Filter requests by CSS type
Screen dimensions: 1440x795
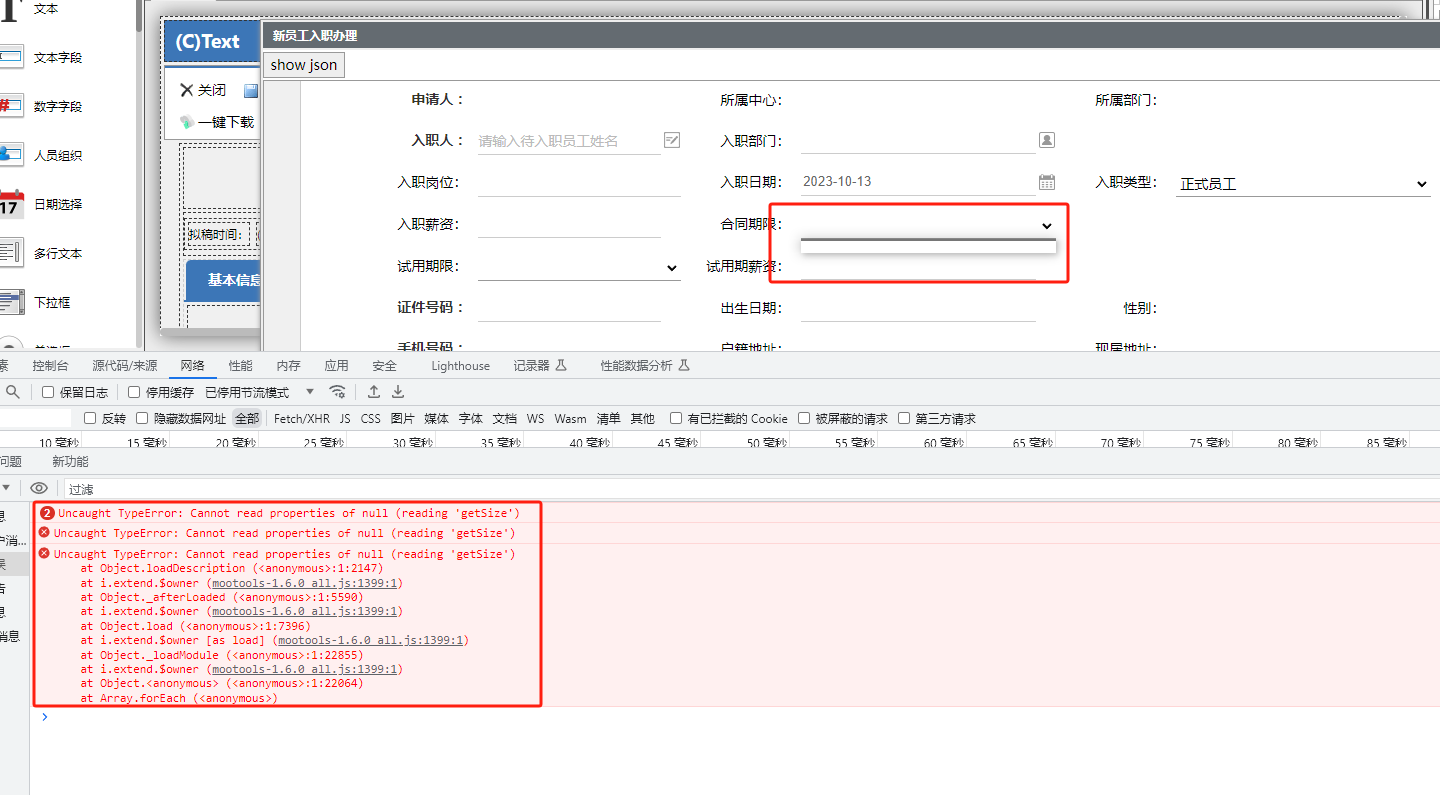tap(371, 418)
